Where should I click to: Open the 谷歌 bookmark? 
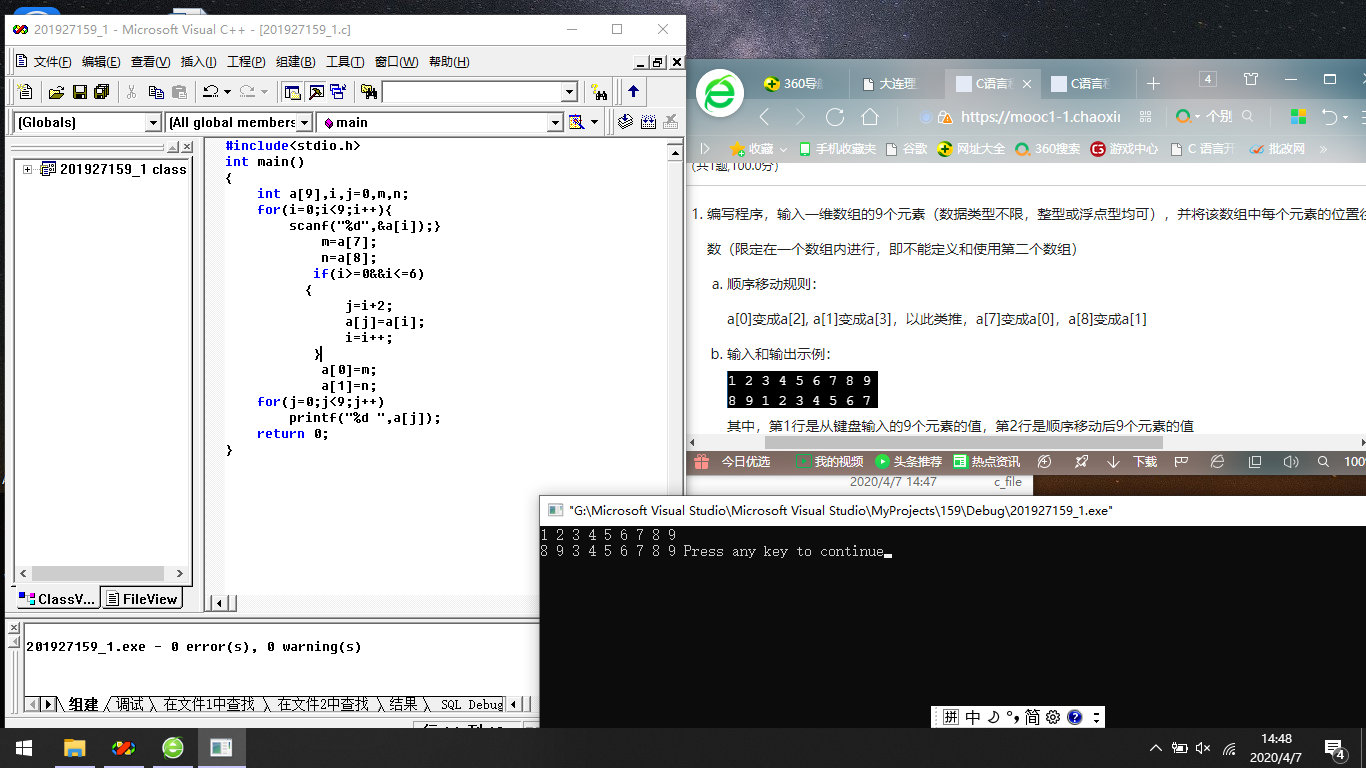[x=906, y=149]
